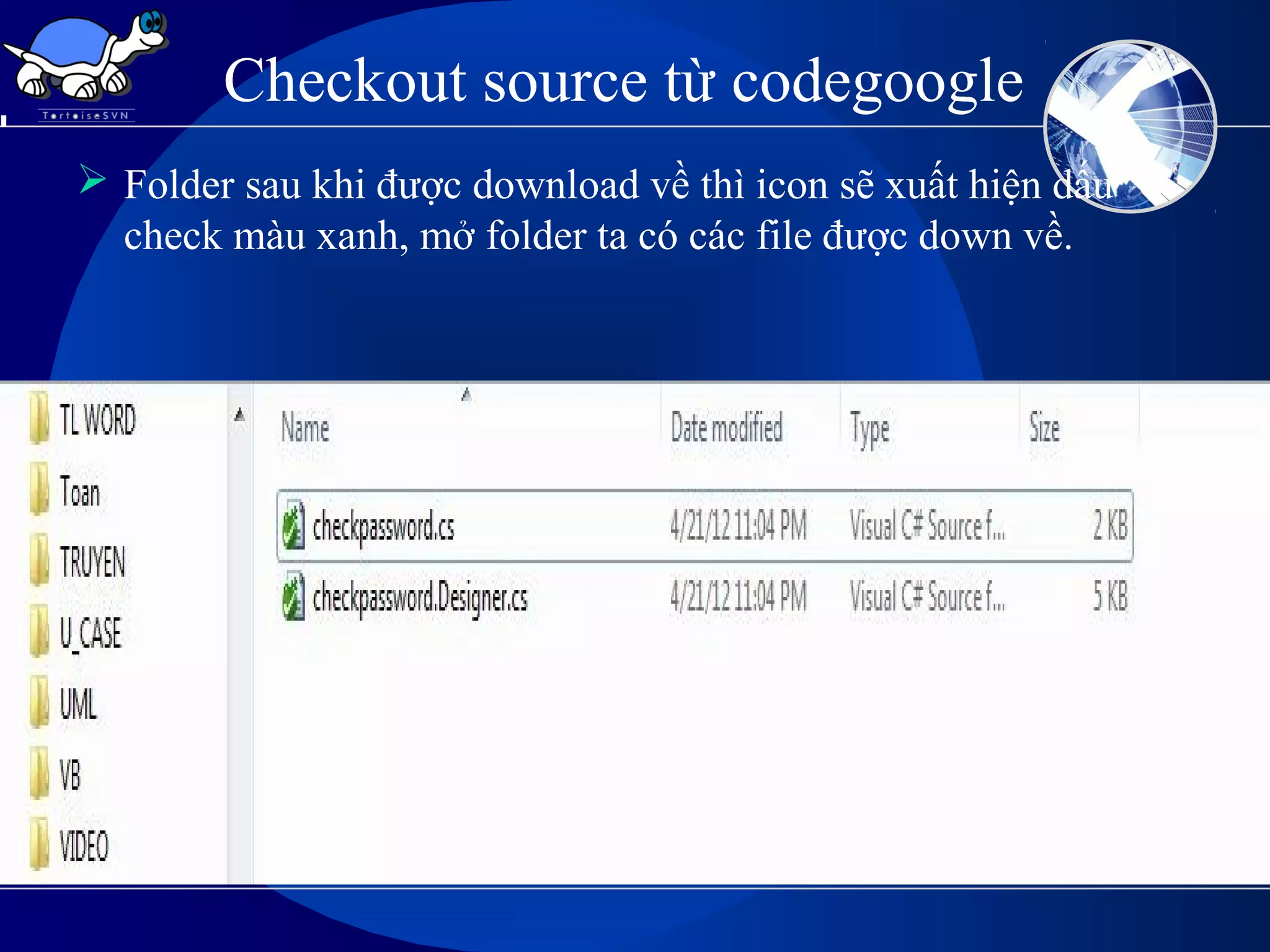Sort files by Name column header
This screenshot has height=952, width=1270.
coord(305,428)
